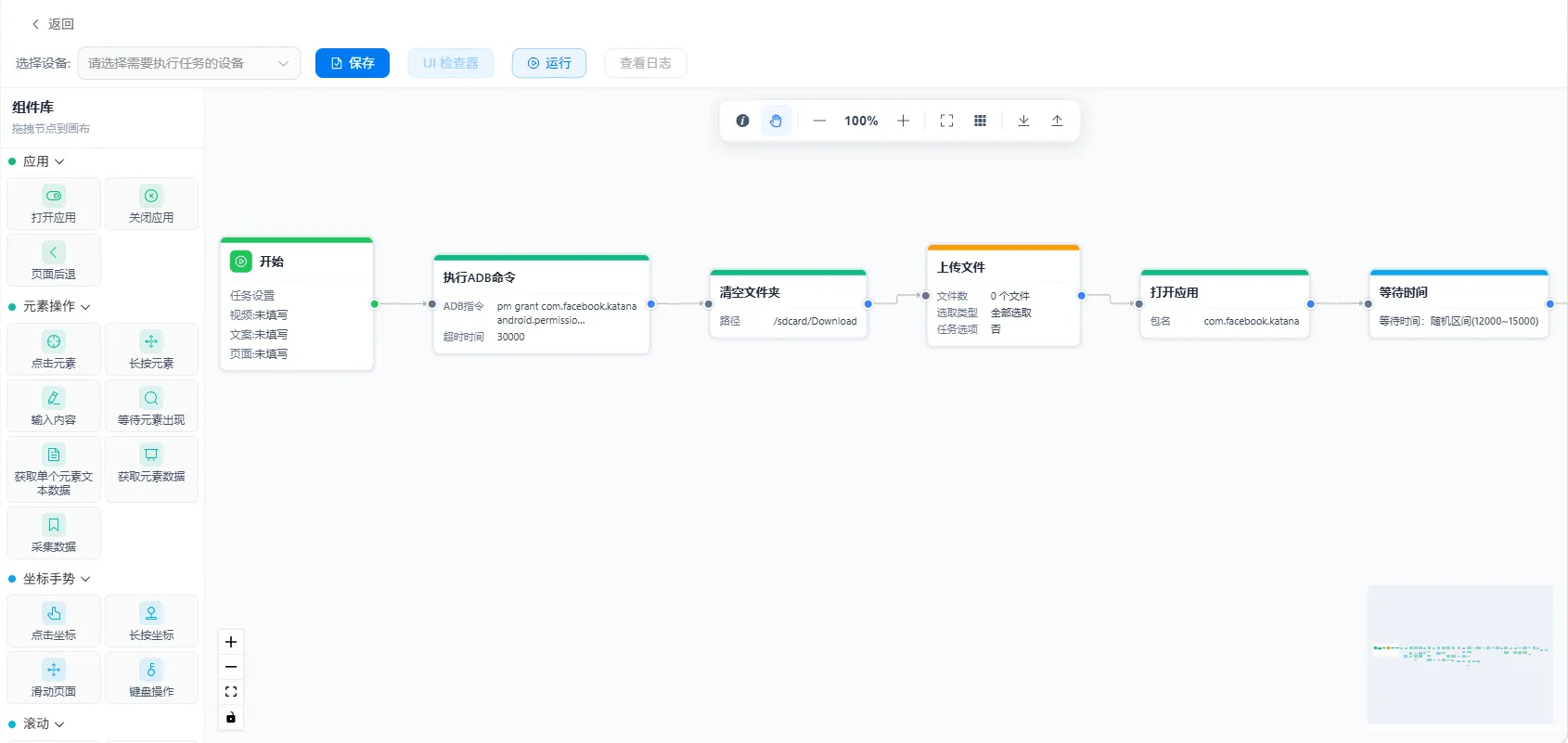Click output port of 开始 node
Screen dimensions: 1568x743
click(375, 304)
